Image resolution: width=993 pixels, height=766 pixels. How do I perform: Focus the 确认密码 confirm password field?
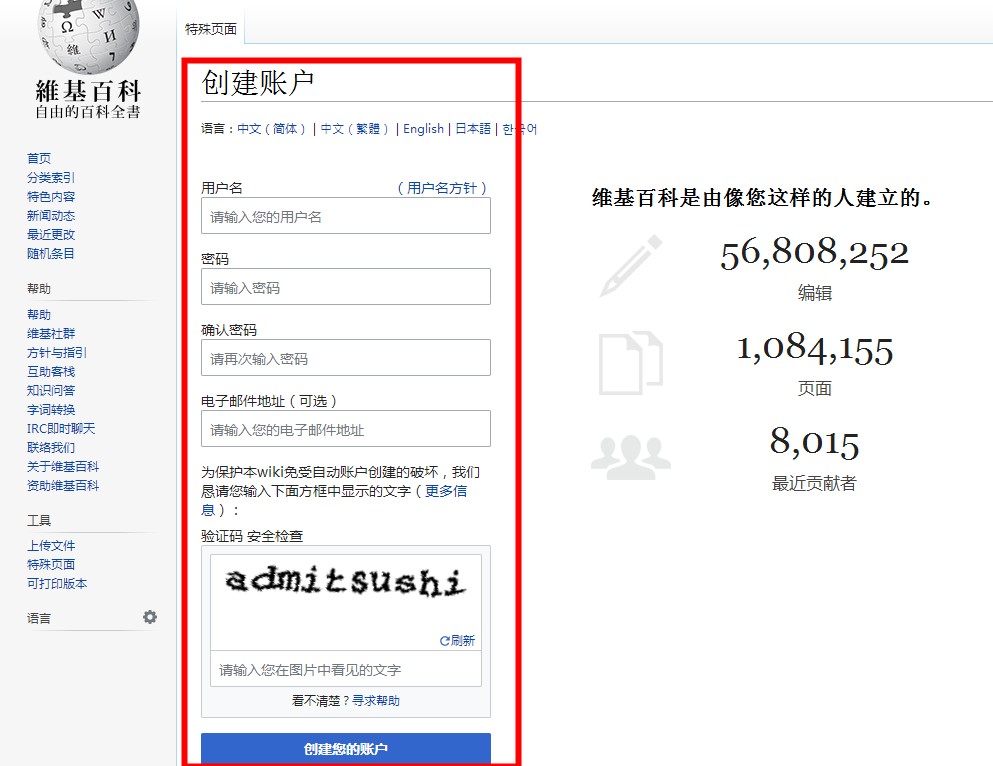(x=346, y=358)
